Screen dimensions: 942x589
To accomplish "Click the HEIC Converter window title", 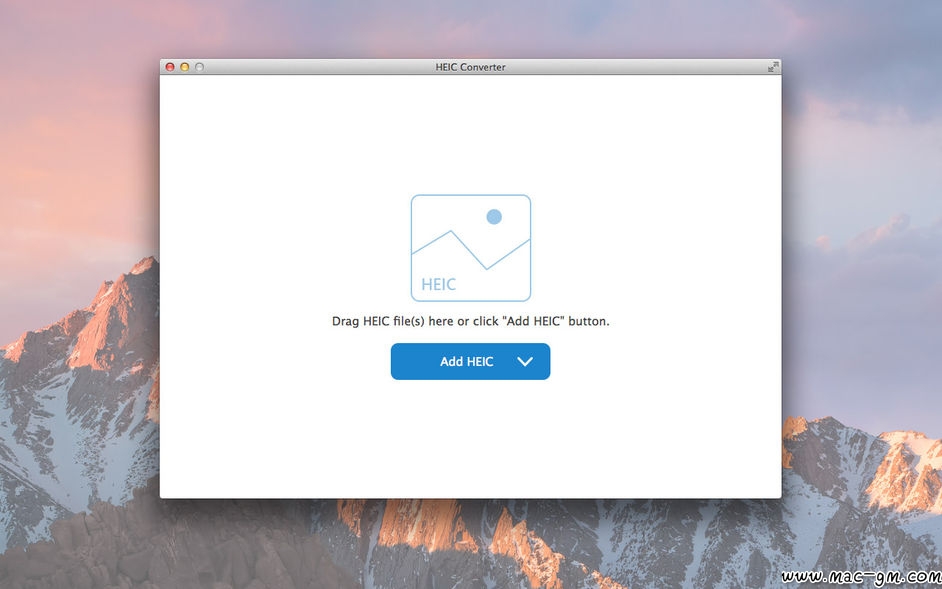I will tap(470, 67).
